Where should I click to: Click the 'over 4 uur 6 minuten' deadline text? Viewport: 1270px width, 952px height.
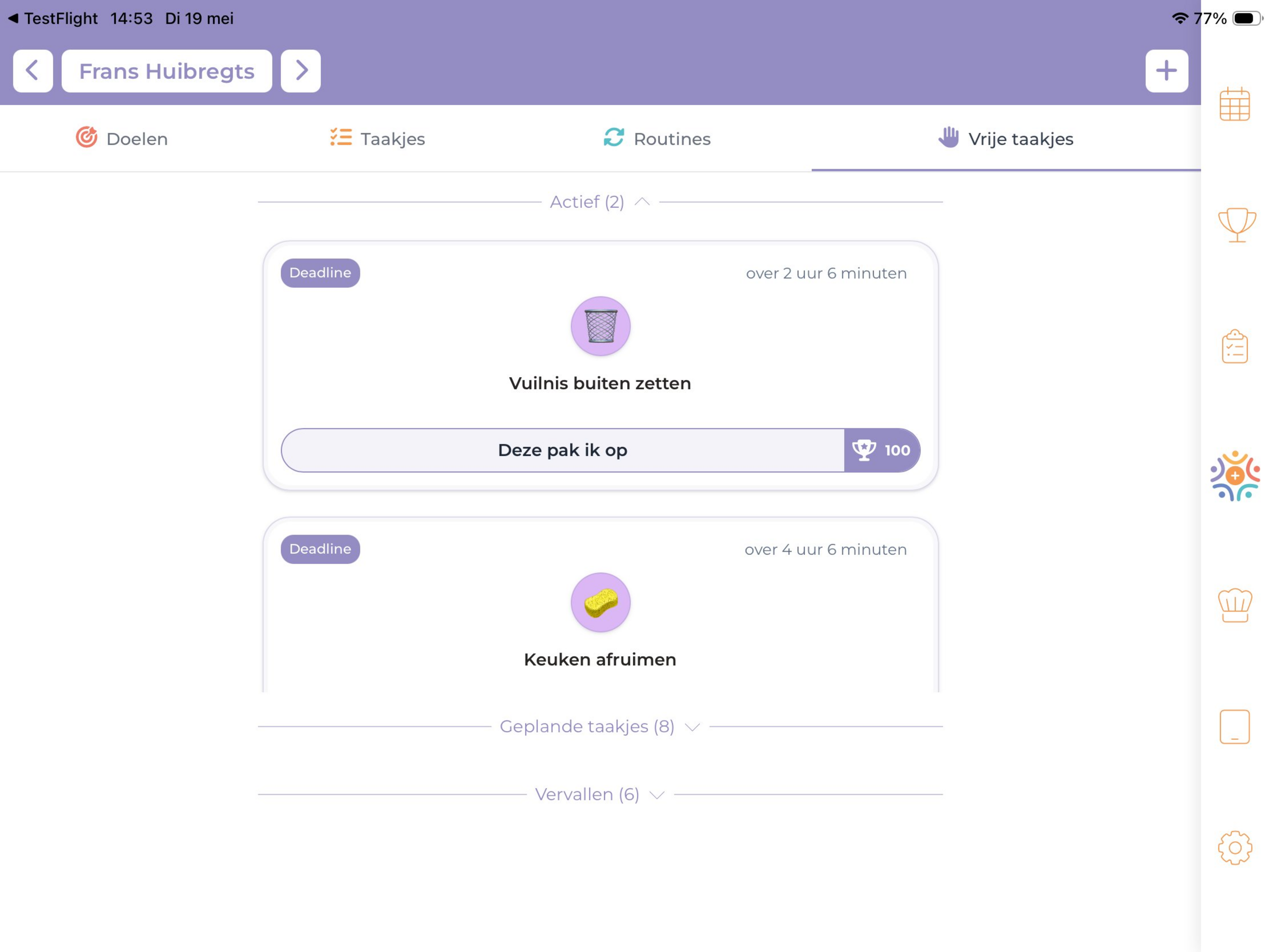(826, 549)
